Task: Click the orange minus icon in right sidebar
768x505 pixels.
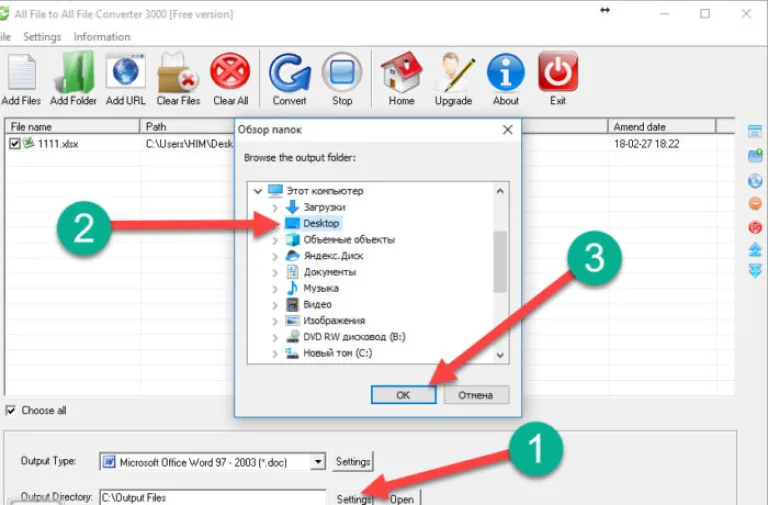Action: (755, 203)
